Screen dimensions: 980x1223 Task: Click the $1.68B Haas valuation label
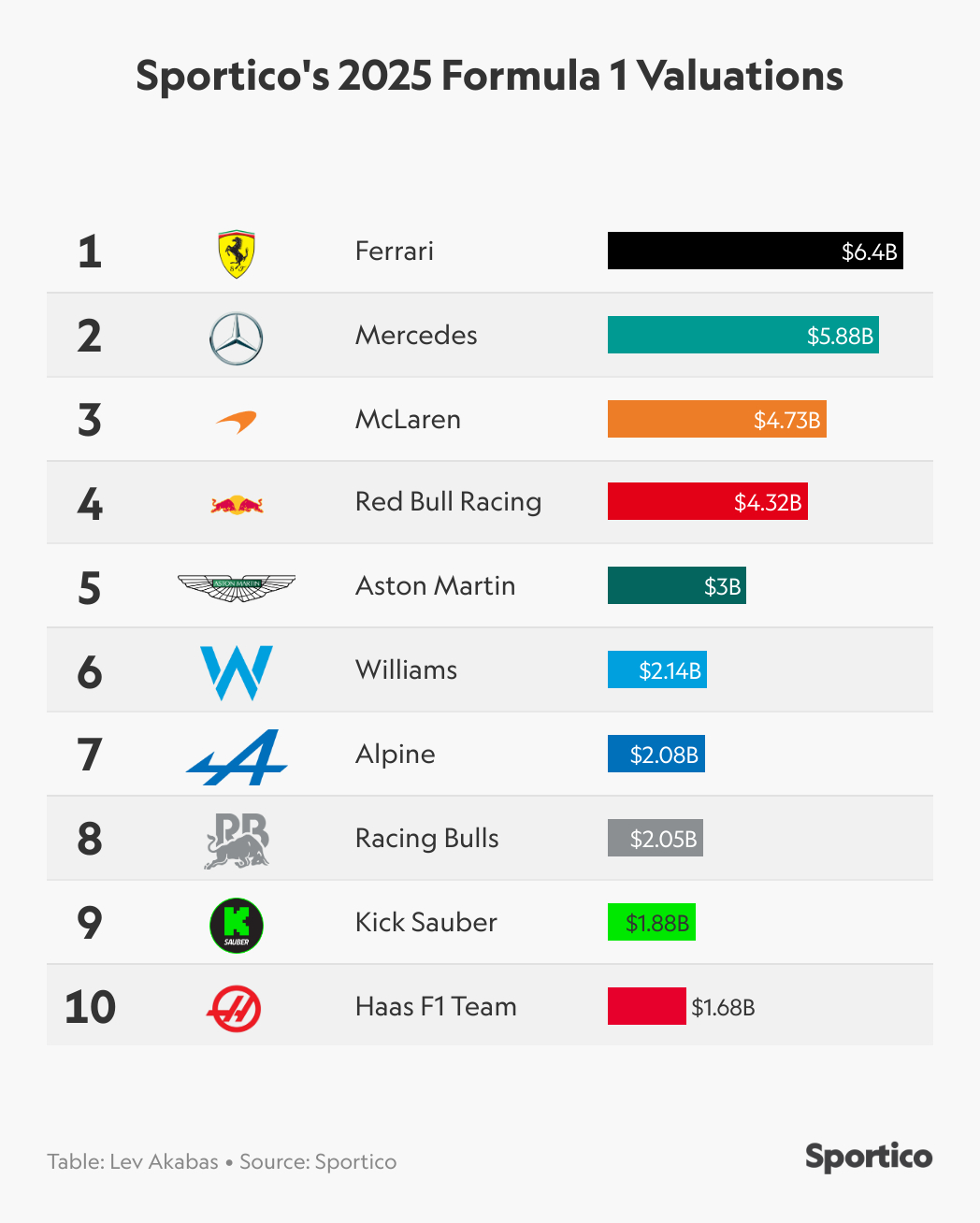tap(723, 1007)
